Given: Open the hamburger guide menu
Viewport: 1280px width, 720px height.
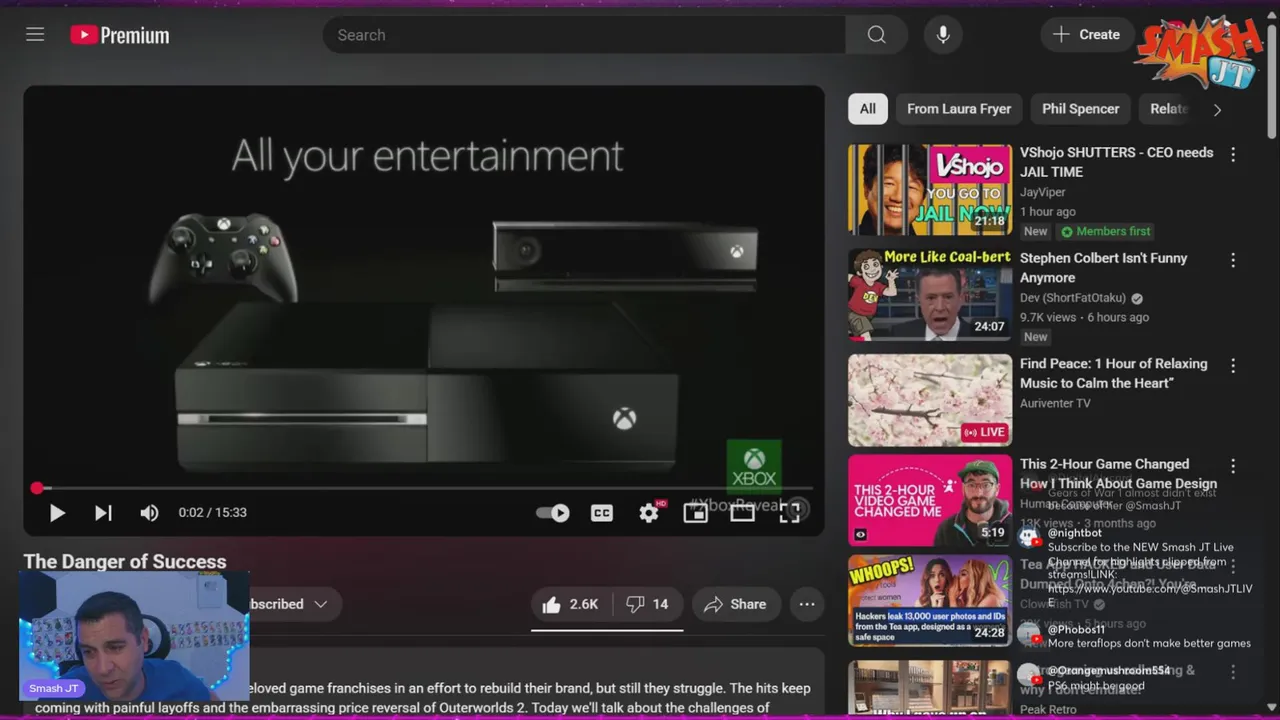Looking at the screenshot, I should (x=35, y=35).
